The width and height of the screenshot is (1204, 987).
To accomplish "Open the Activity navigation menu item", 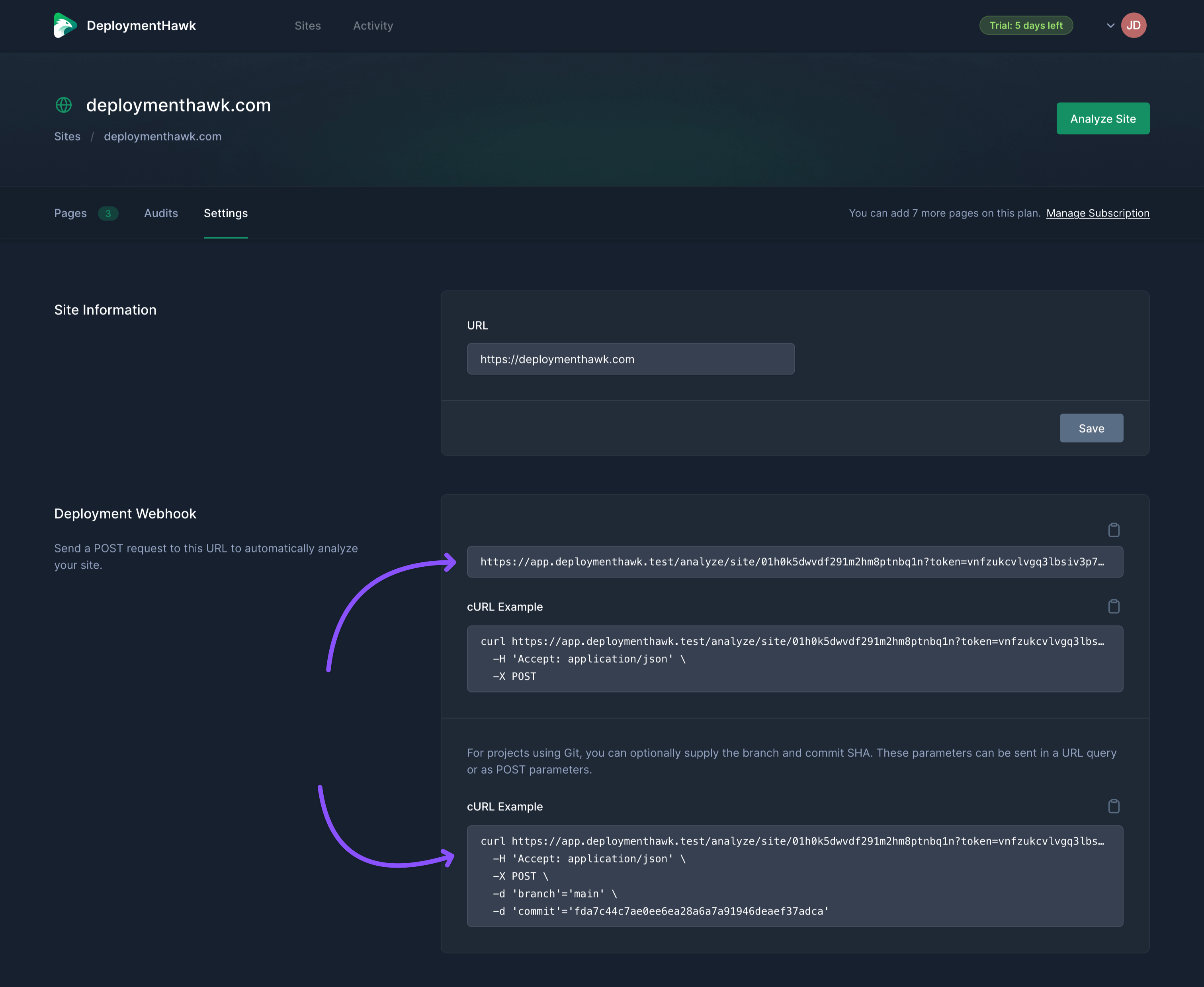I will click(372, 25).
